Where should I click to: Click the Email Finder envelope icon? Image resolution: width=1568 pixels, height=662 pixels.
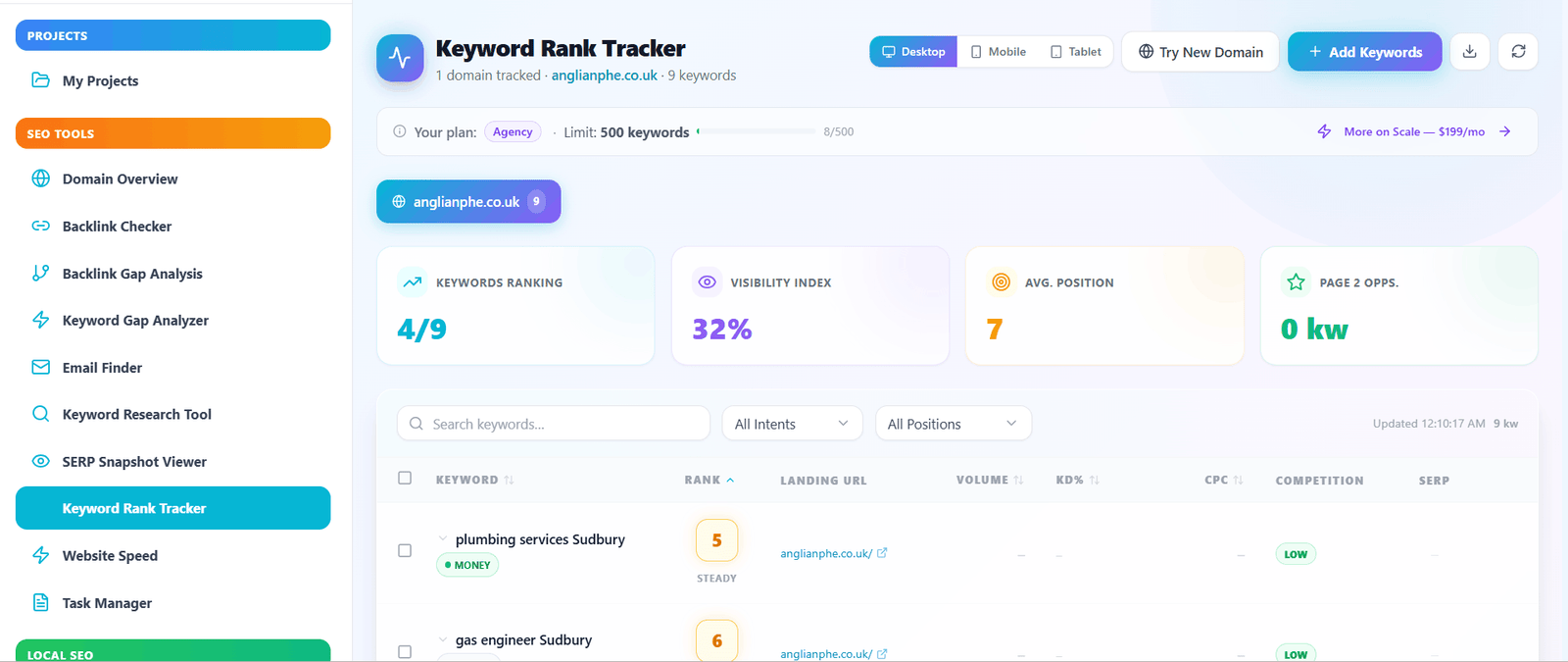click(40, 367)
